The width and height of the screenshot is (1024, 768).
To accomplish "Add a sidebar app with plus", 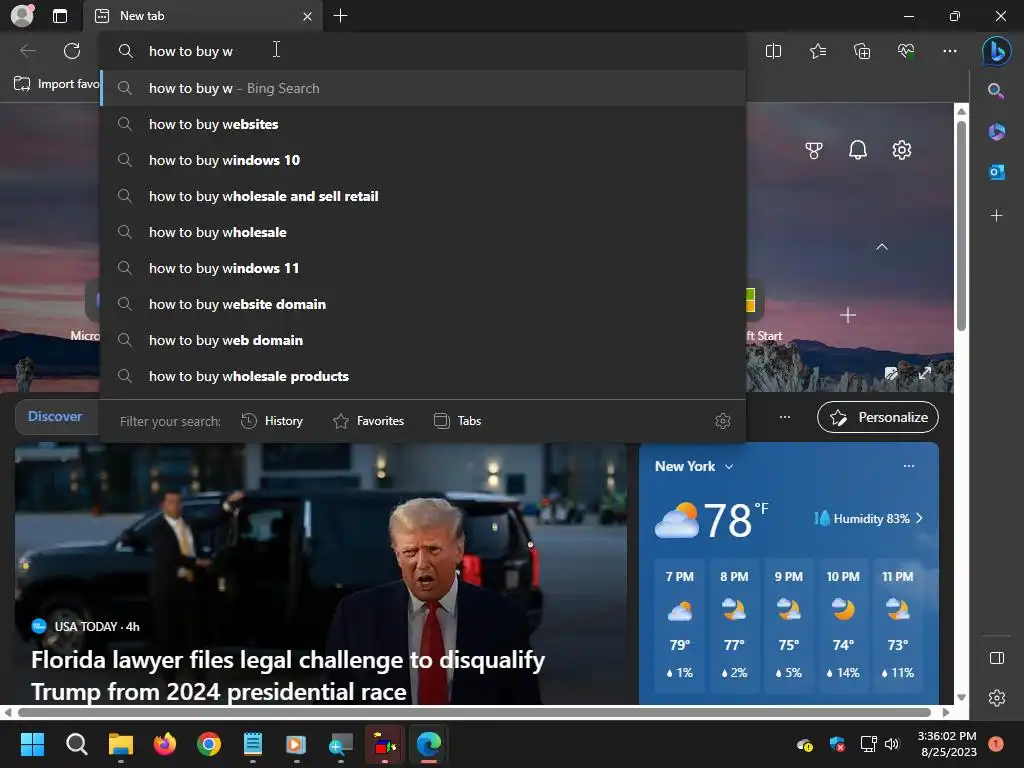I will (996, 215).
